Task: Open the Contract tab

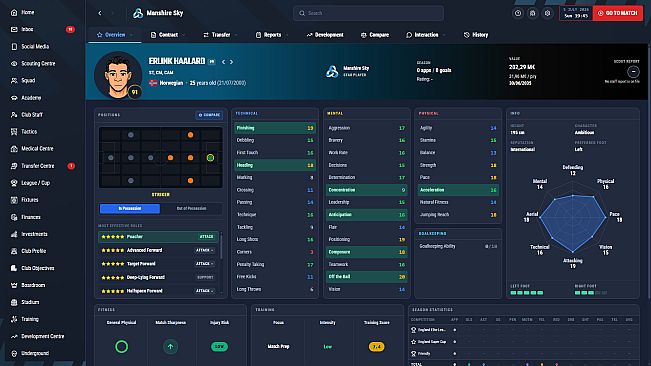Action: [164, 35]
